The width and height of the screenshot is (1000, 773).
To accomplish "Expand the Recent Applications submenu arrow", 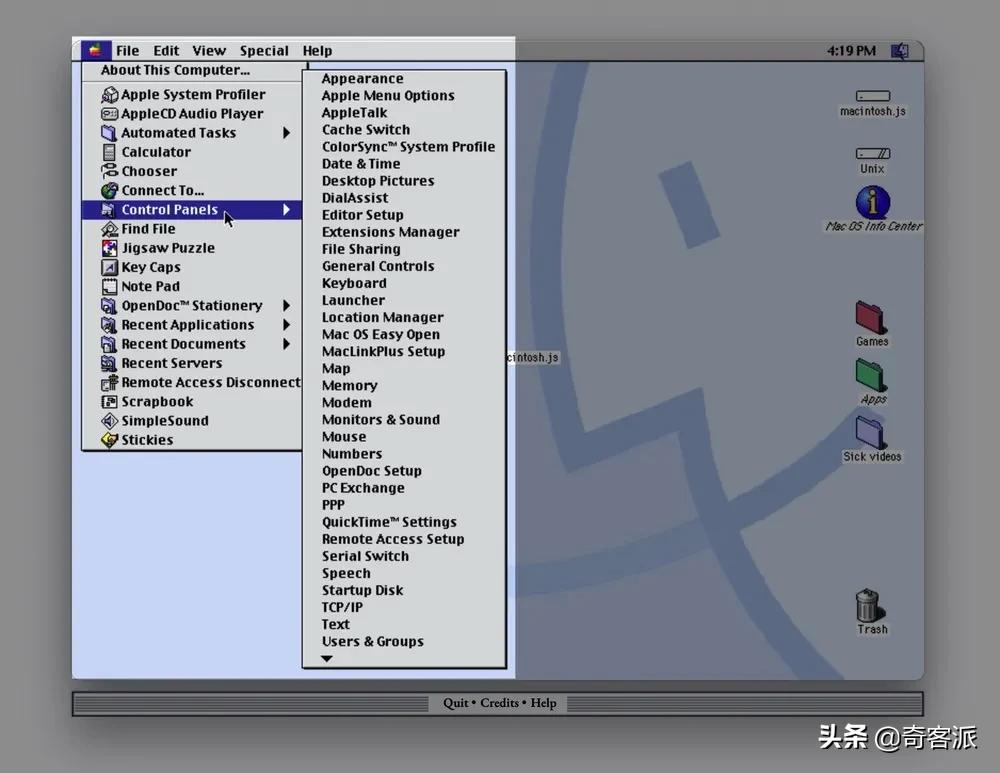I will coord(286,325).
